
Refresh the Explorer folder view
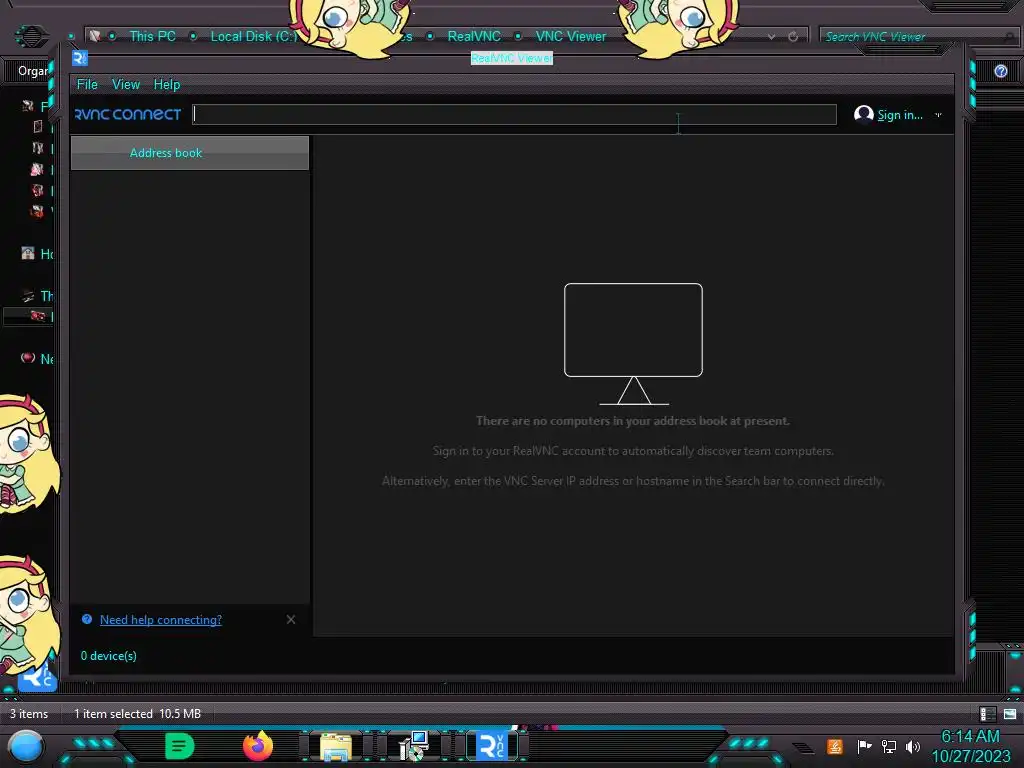click(x=793, y=37)
